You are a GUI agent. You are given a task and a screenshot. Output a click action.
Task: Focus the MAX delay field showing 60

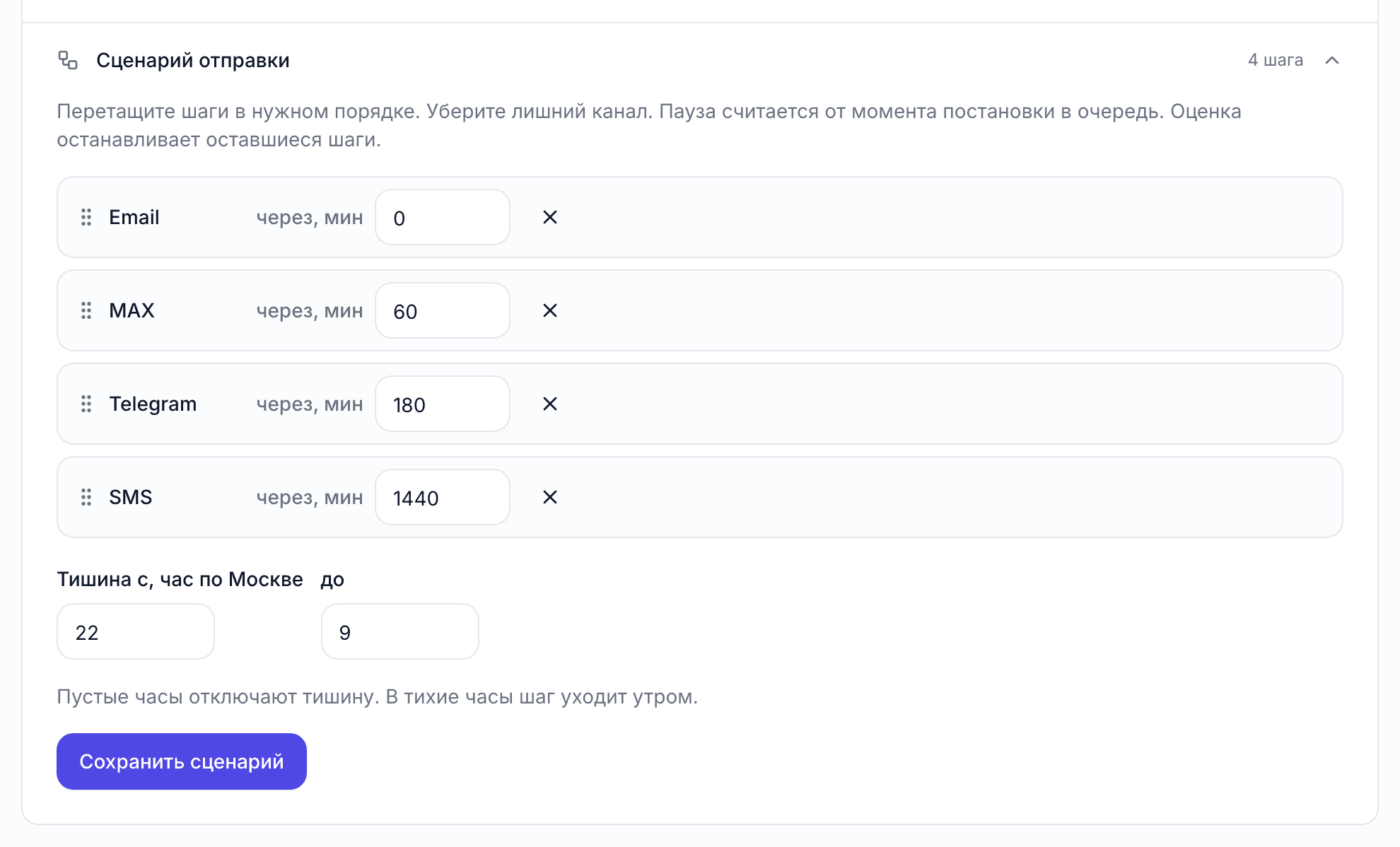click(x=443, y=310)
